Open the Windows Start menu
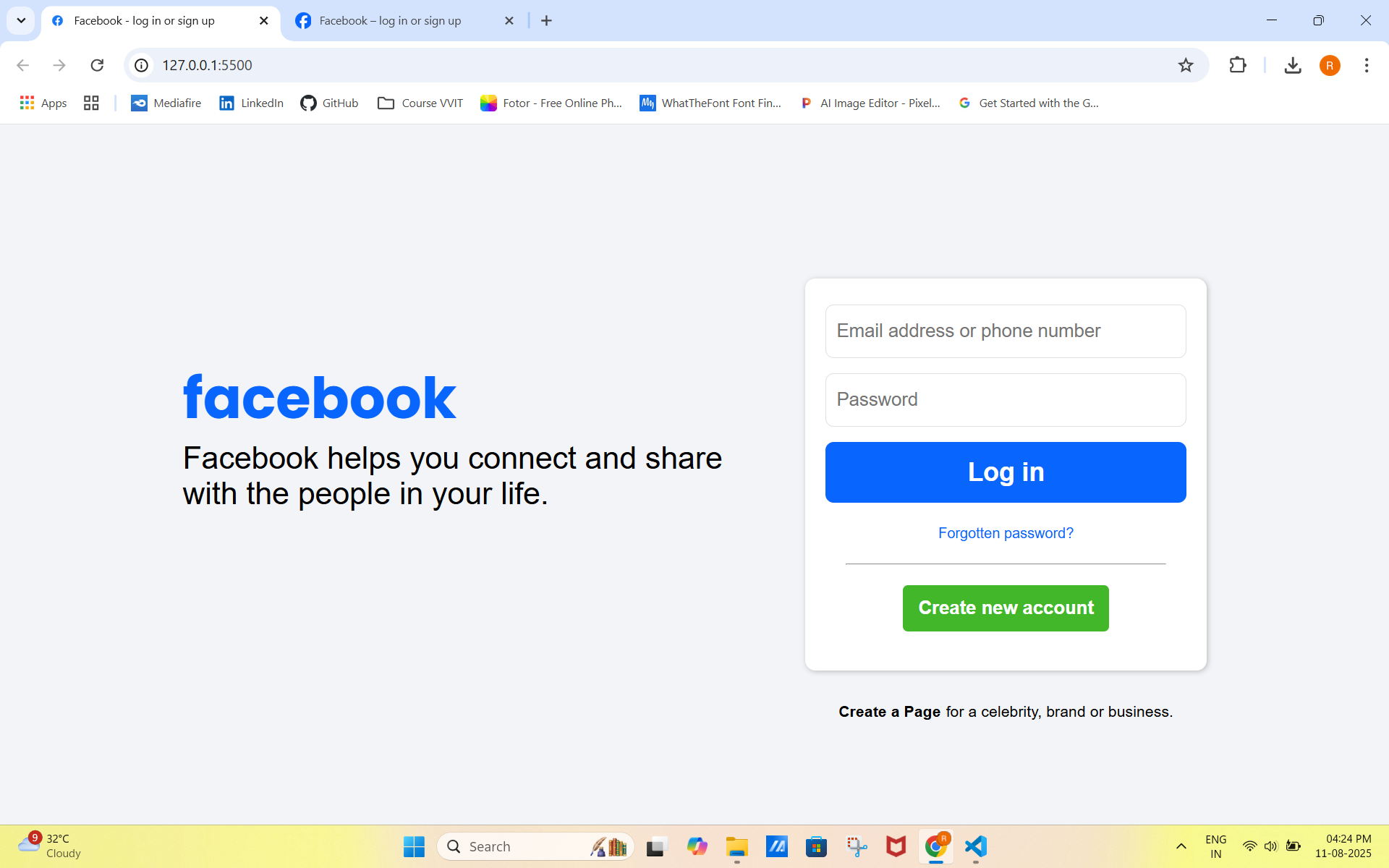The height and width of the screenshot is (868, 1389). pos(414,846)
